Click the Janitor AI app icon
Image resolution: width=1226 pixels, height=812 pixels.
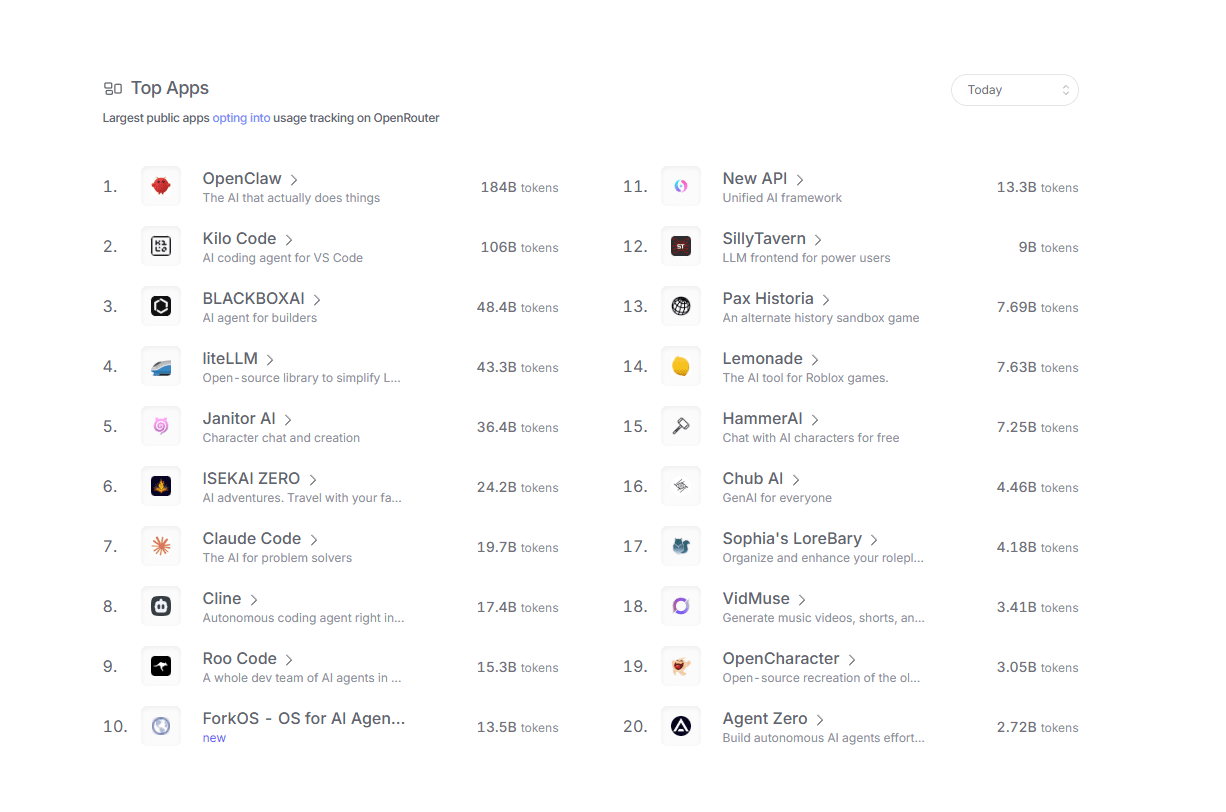pos(161,426)
